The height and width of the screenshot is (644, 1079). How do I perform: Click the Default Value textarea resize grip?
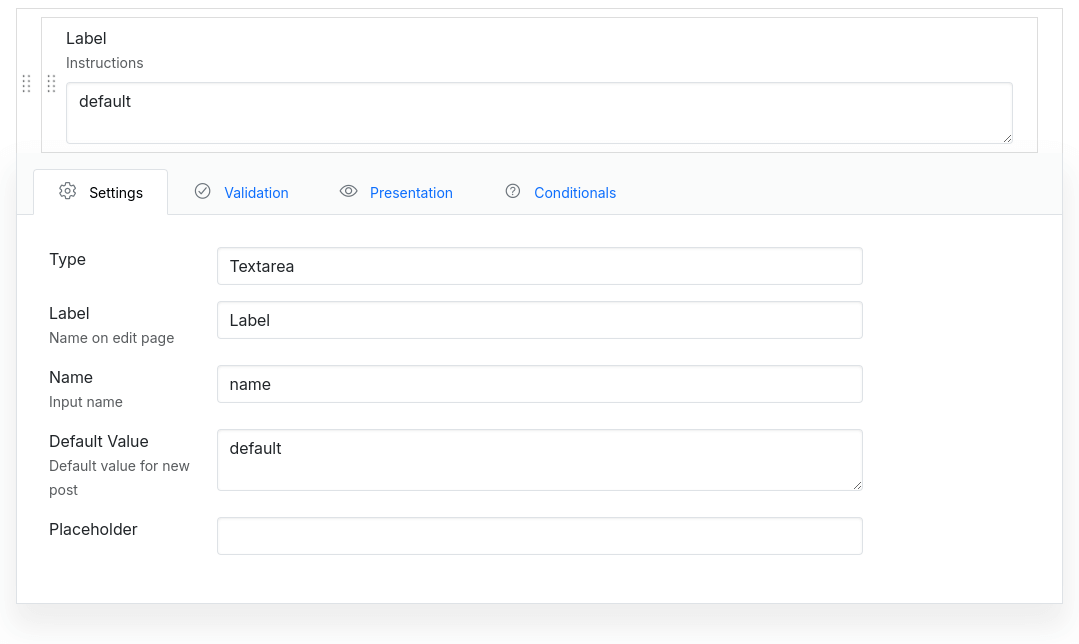(856, 485)
